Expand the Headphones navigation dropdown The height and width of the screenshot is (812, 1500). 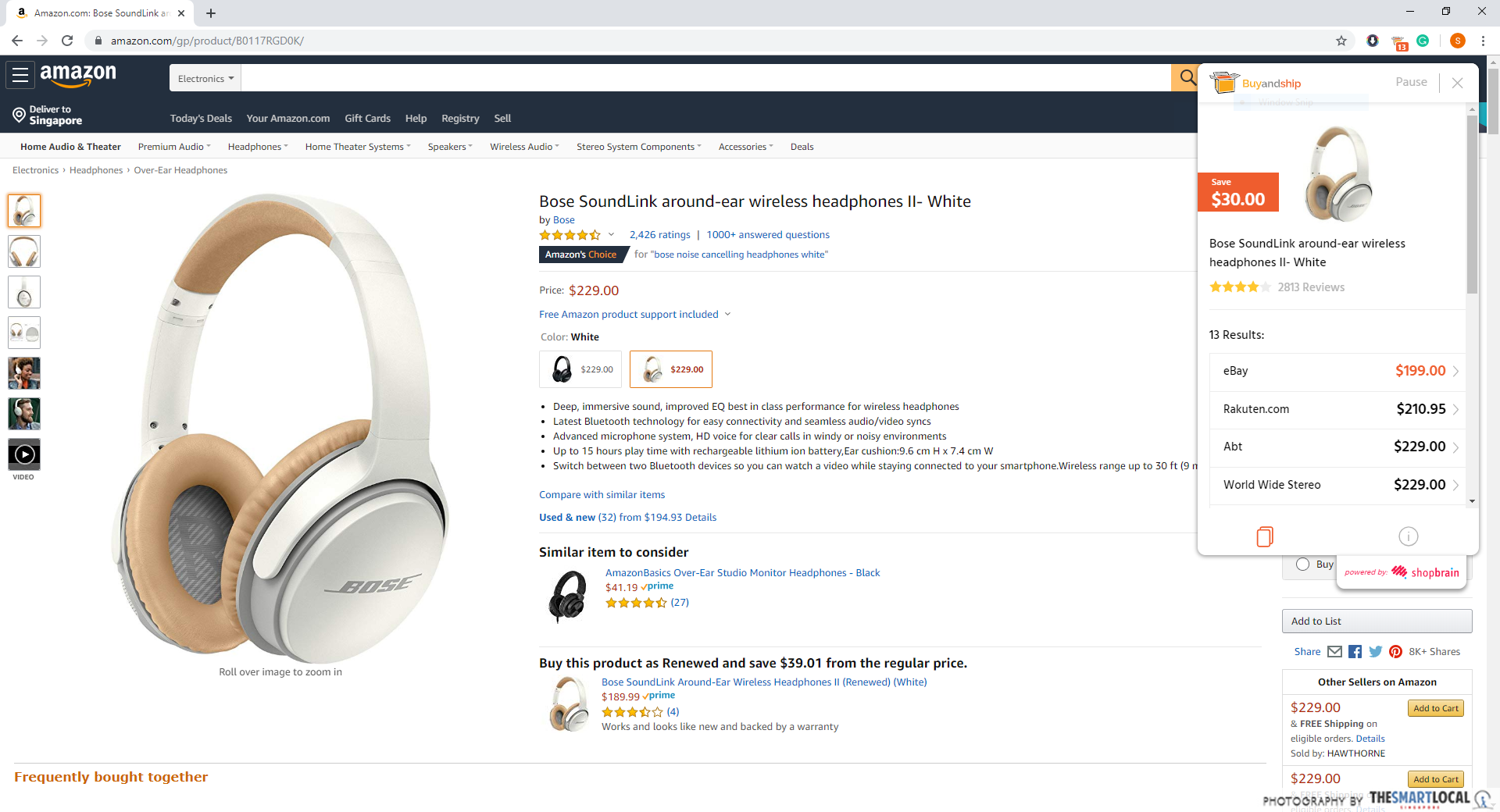tap(257, 147)
